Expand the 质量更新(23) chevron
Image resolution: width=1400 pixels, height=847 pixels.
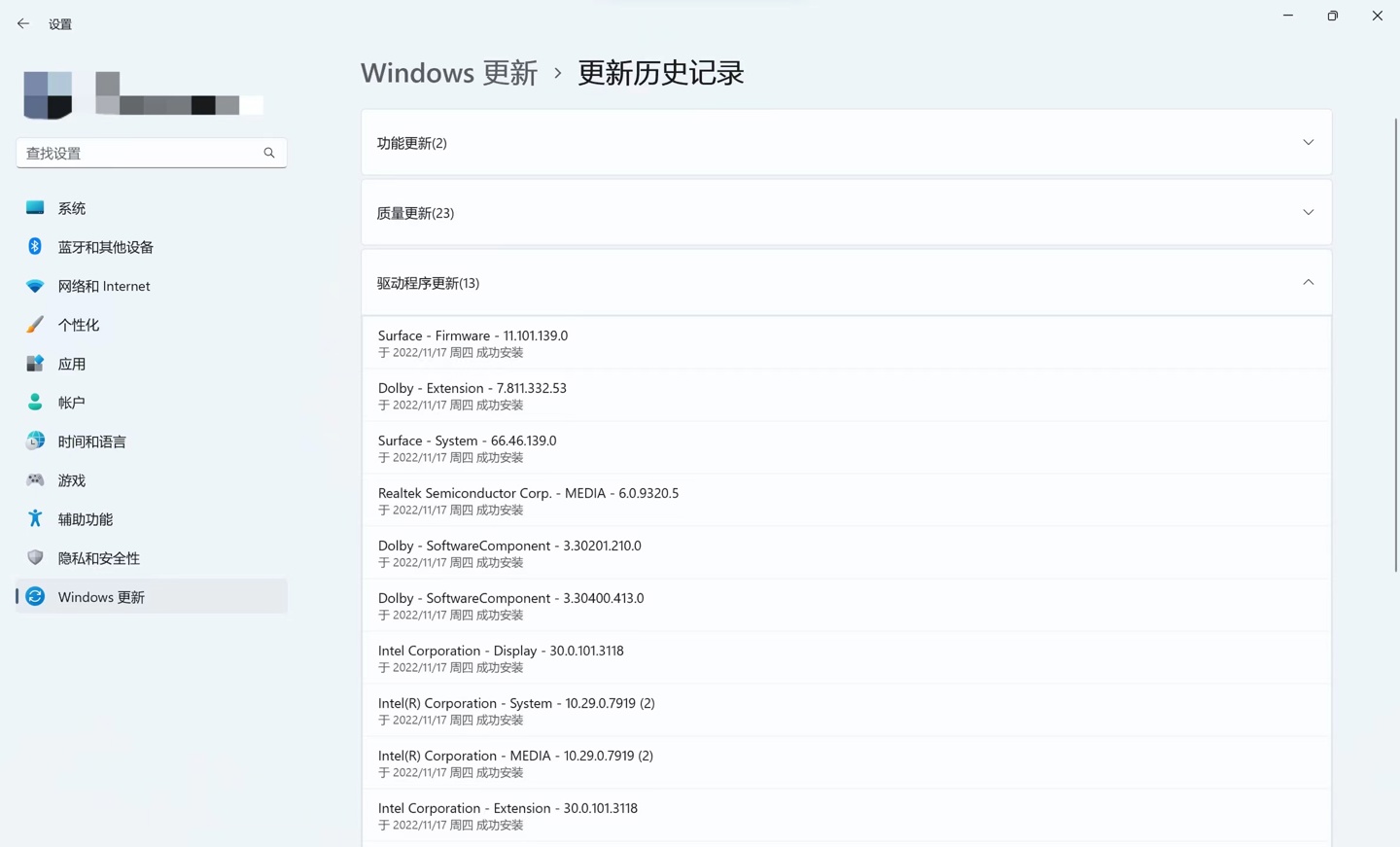pyautogui.click(x=1308, y=213)
